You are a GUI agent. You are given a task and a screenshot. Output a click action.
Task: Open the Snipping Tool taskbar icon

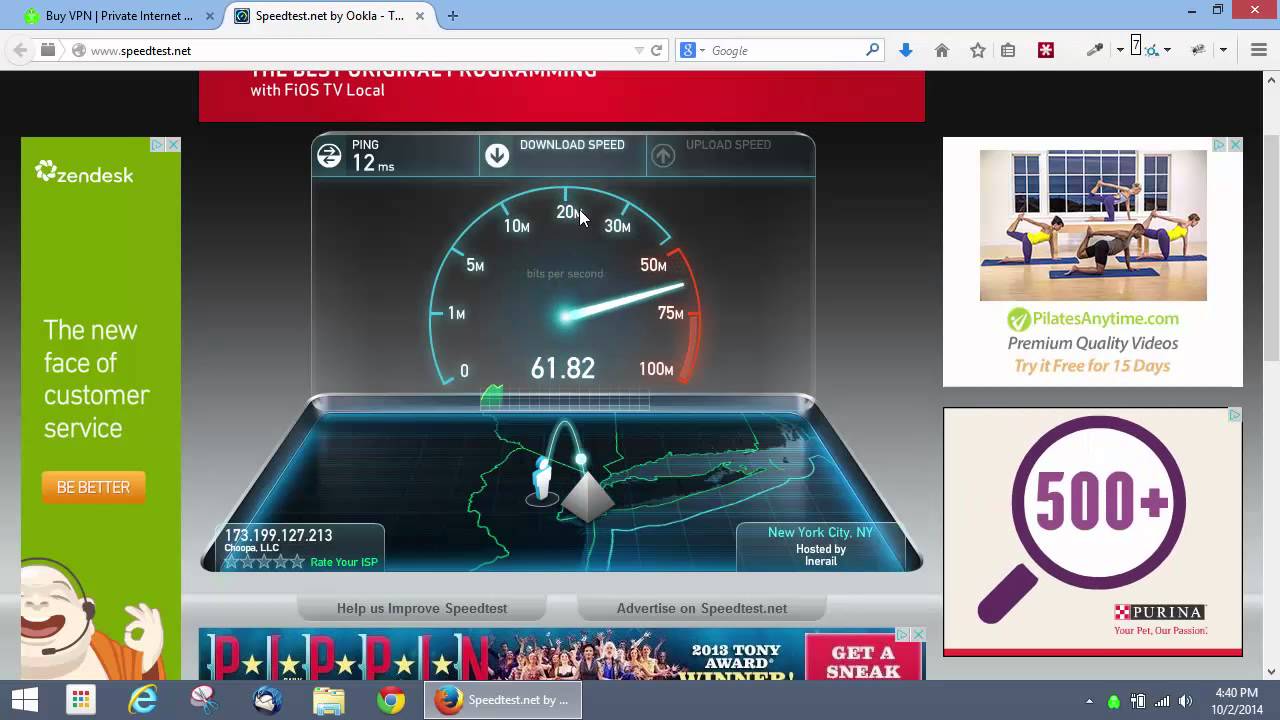(x=205, y=700)
